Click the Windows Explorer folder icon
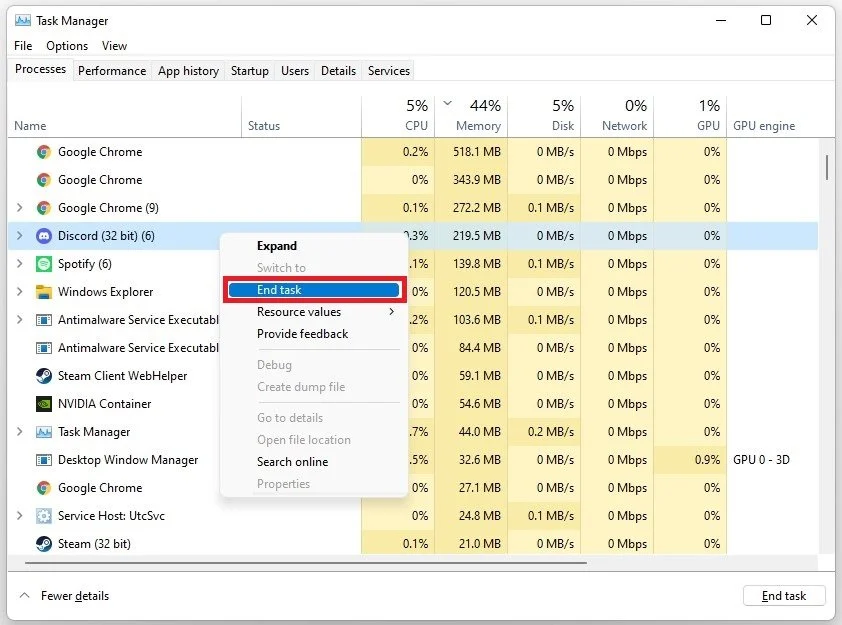Screen dimensions: 842x625 tap(43, 292)
